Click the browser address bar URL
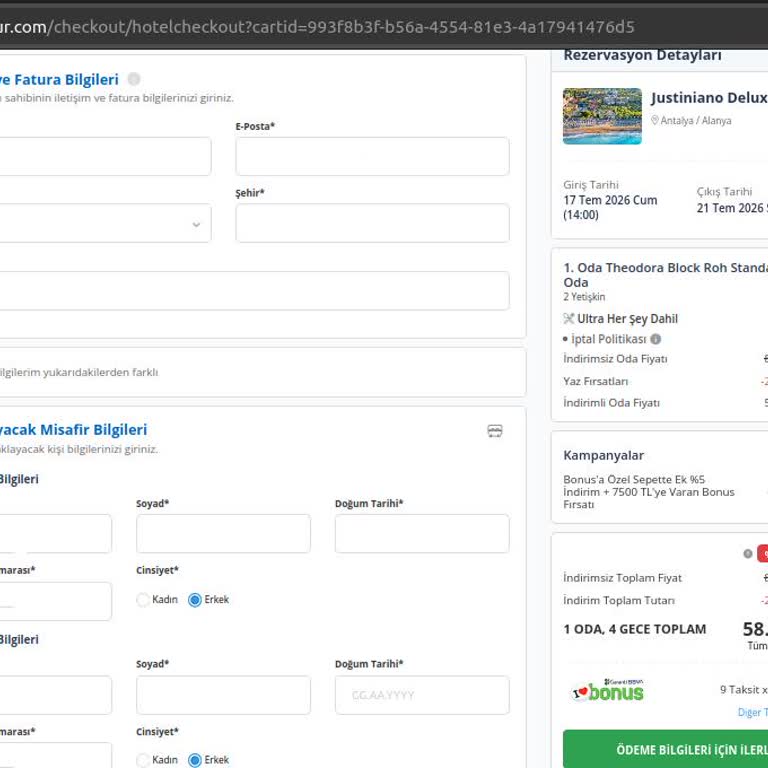 click(x=317, y=27)
